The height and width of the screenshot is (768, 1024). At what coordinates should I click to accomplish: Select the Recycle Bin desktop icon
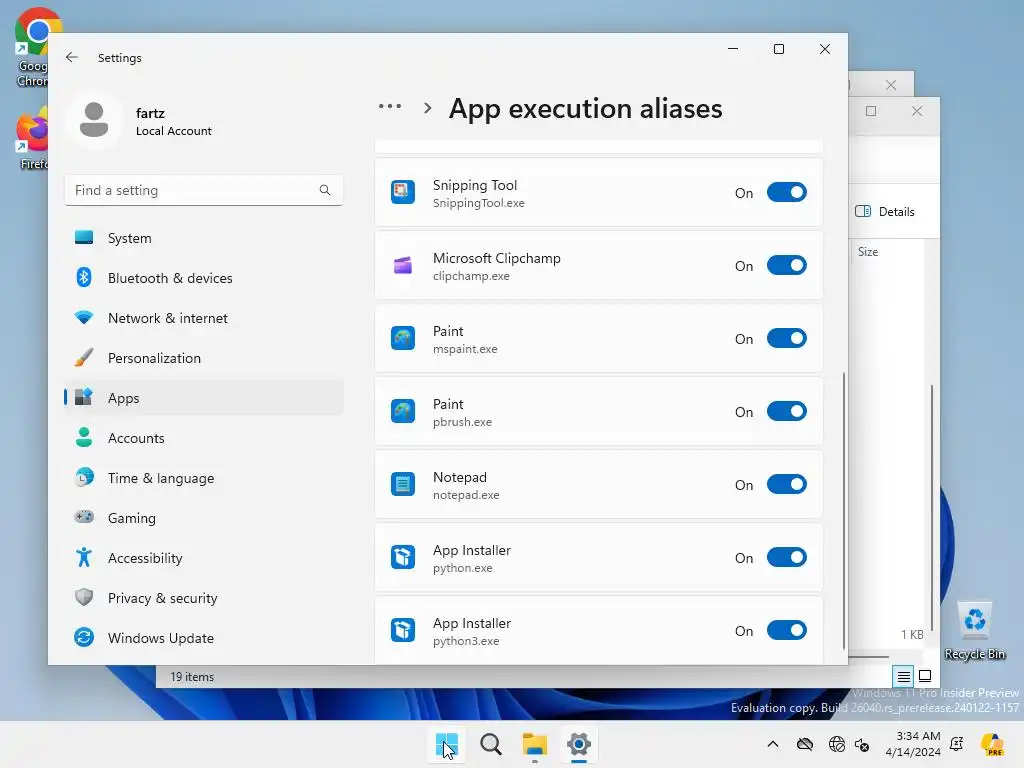975,630
